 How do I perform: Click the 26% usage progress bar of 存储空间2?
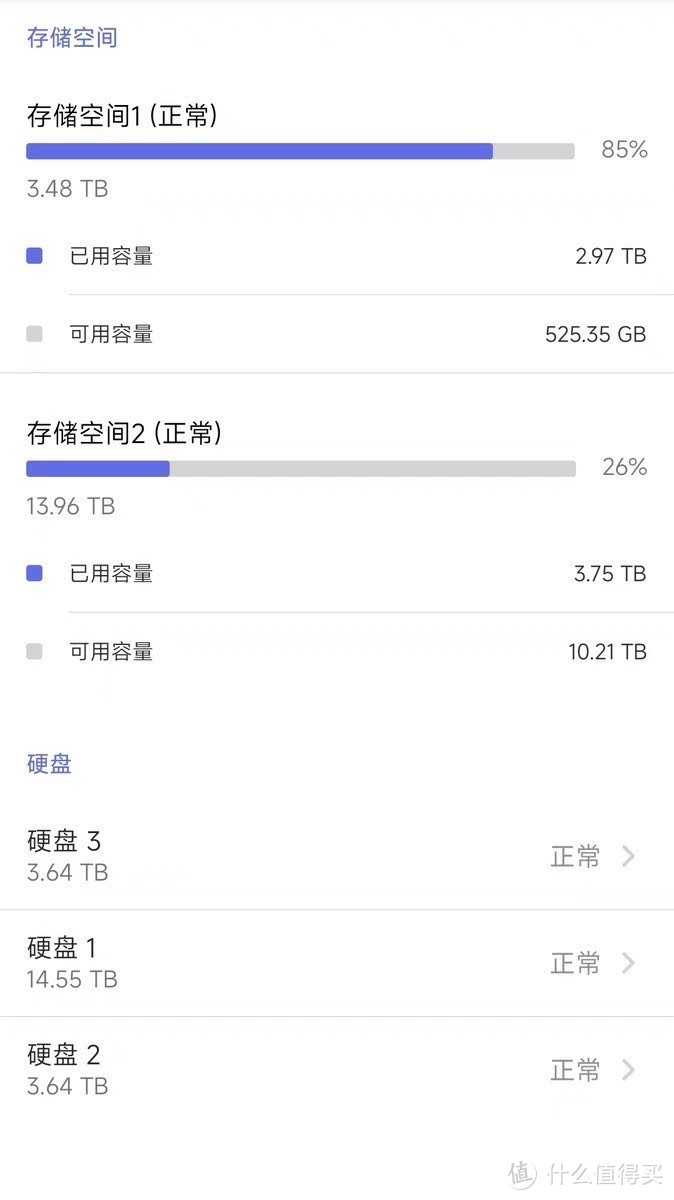(x=300, y=468)
